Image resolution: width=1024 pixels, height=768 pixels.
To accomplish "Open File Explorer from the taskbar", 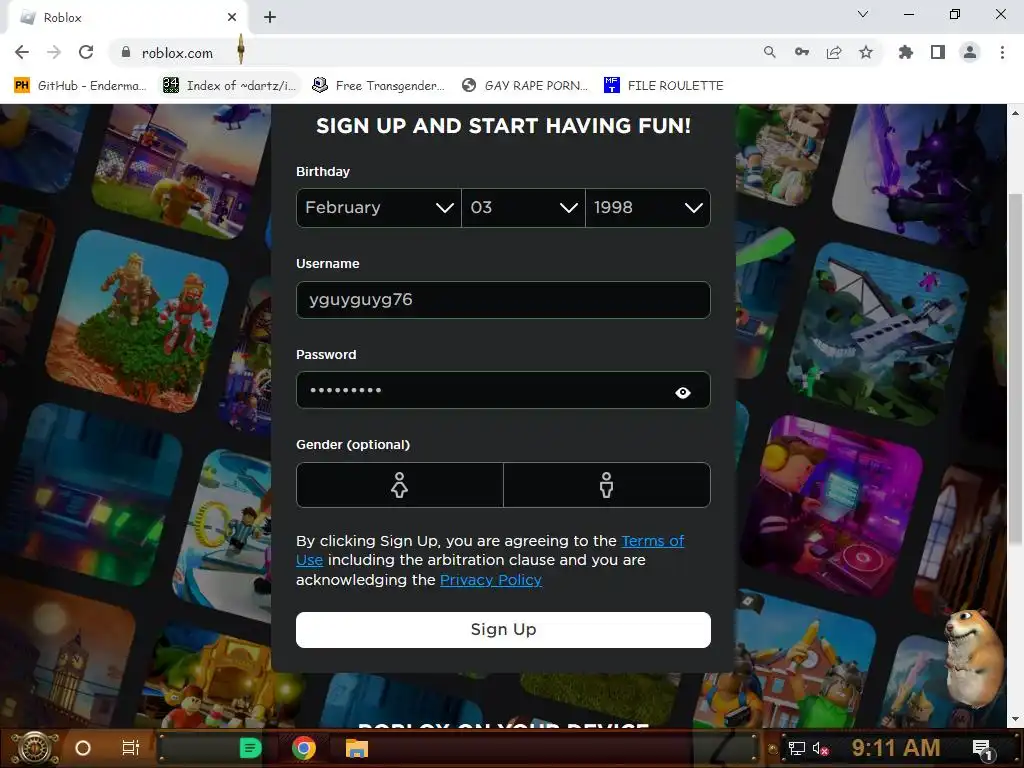I will click(x=357, y=748).
